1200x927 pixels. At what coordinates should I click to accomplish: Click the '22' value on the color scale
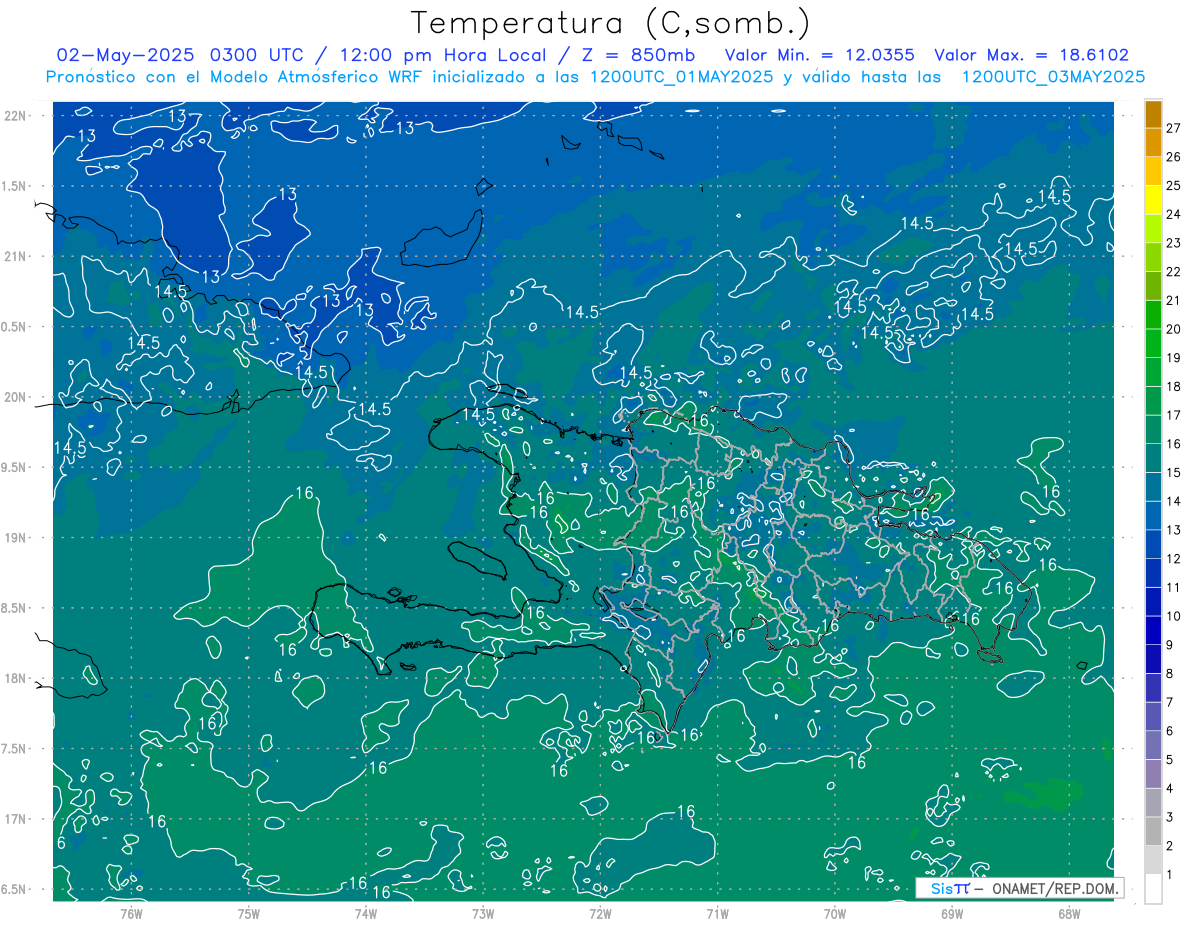pos(1174,271)
